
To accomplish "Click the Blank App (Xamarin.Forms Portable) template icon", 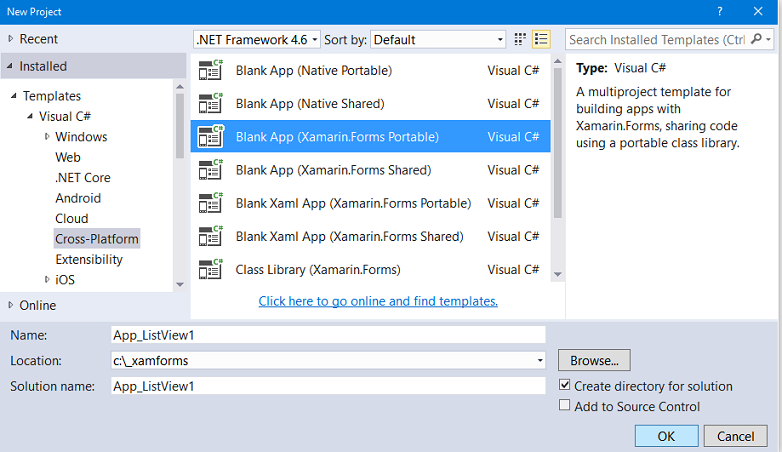I will (x=210, y=137).
